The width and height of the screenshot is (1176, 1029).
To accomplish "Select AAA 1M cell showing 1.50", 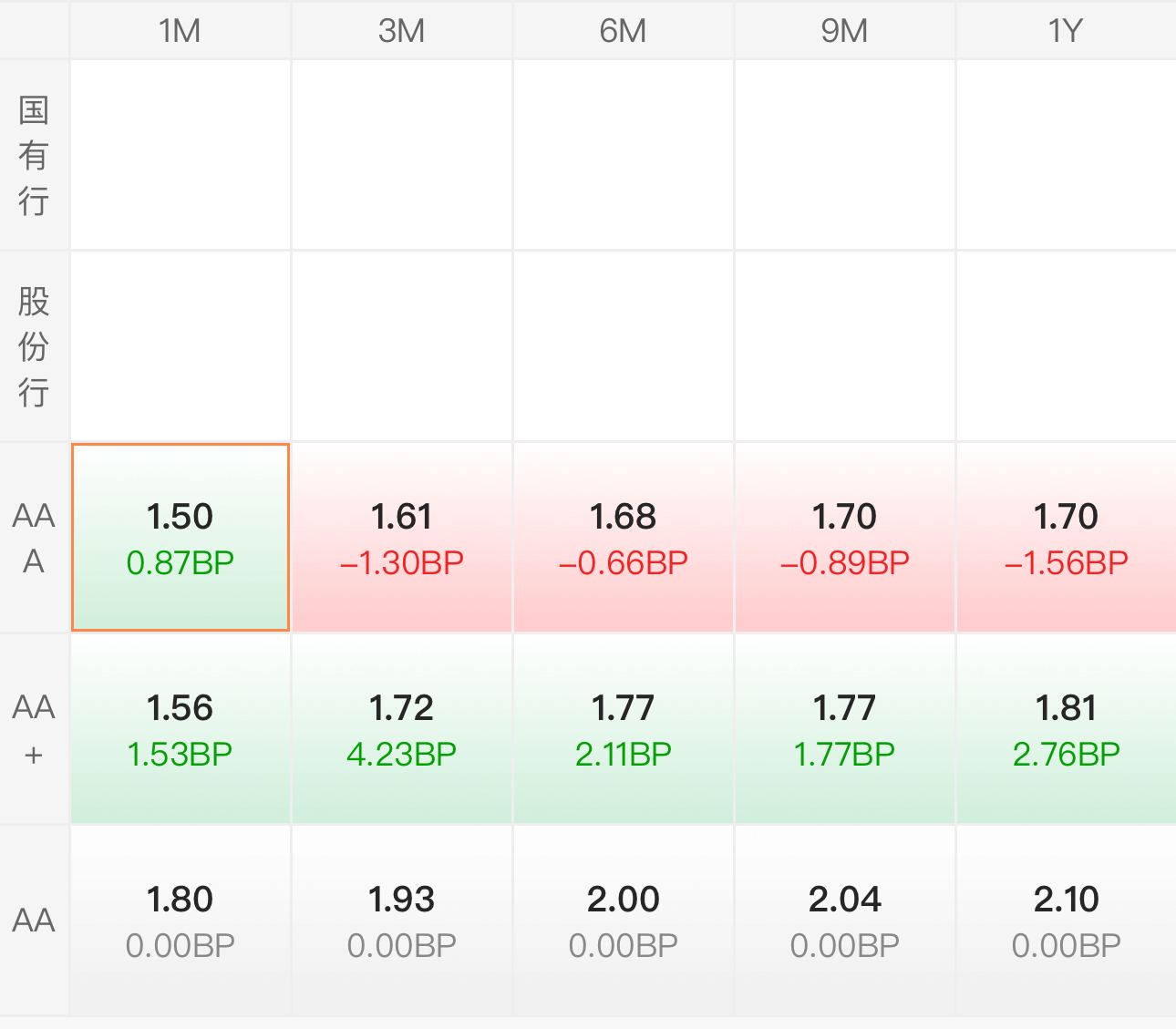I will point(181,538).
